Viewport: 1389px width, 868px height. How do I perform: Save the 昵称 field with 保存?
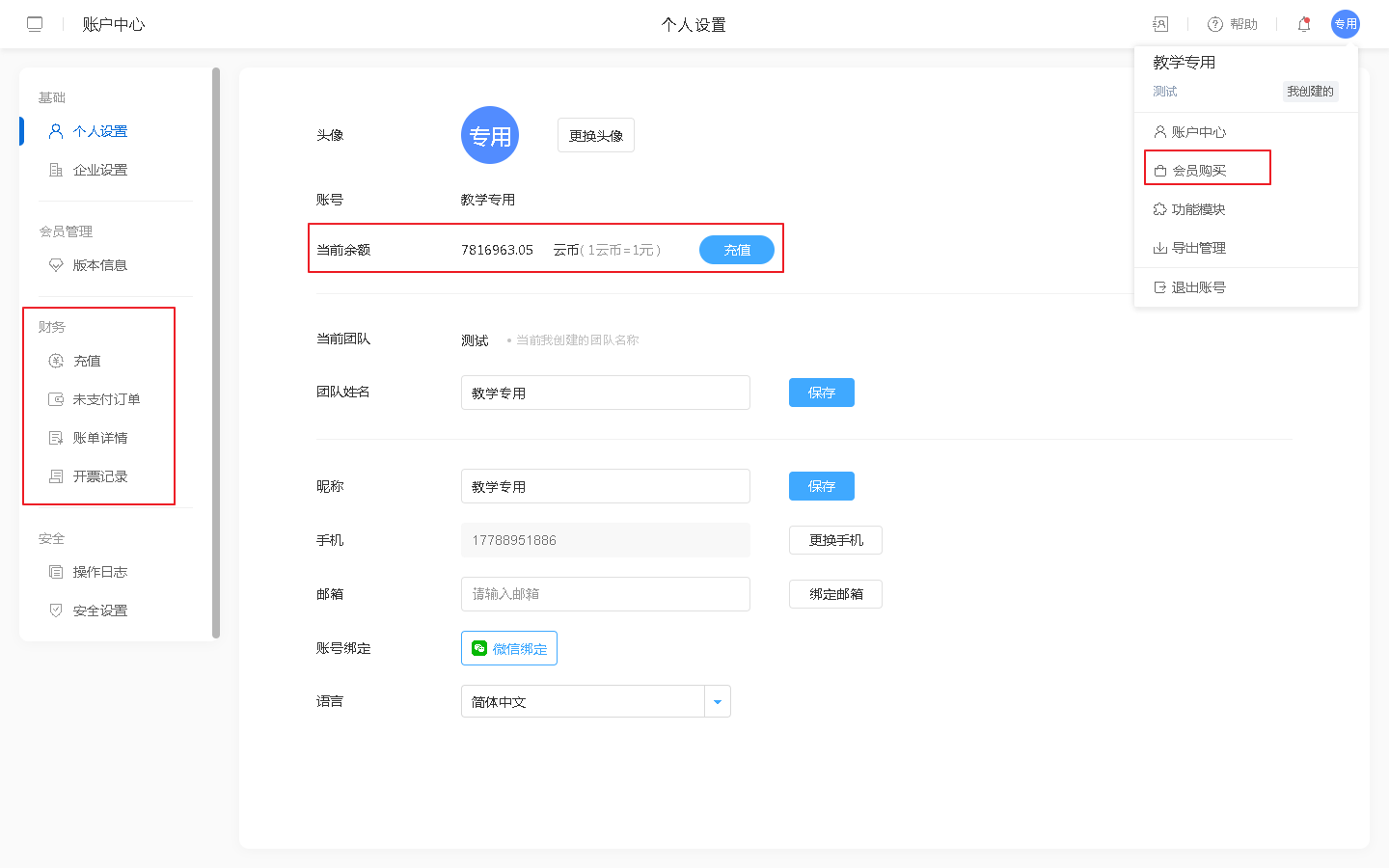pyautogui.click(x=821, y=486)
